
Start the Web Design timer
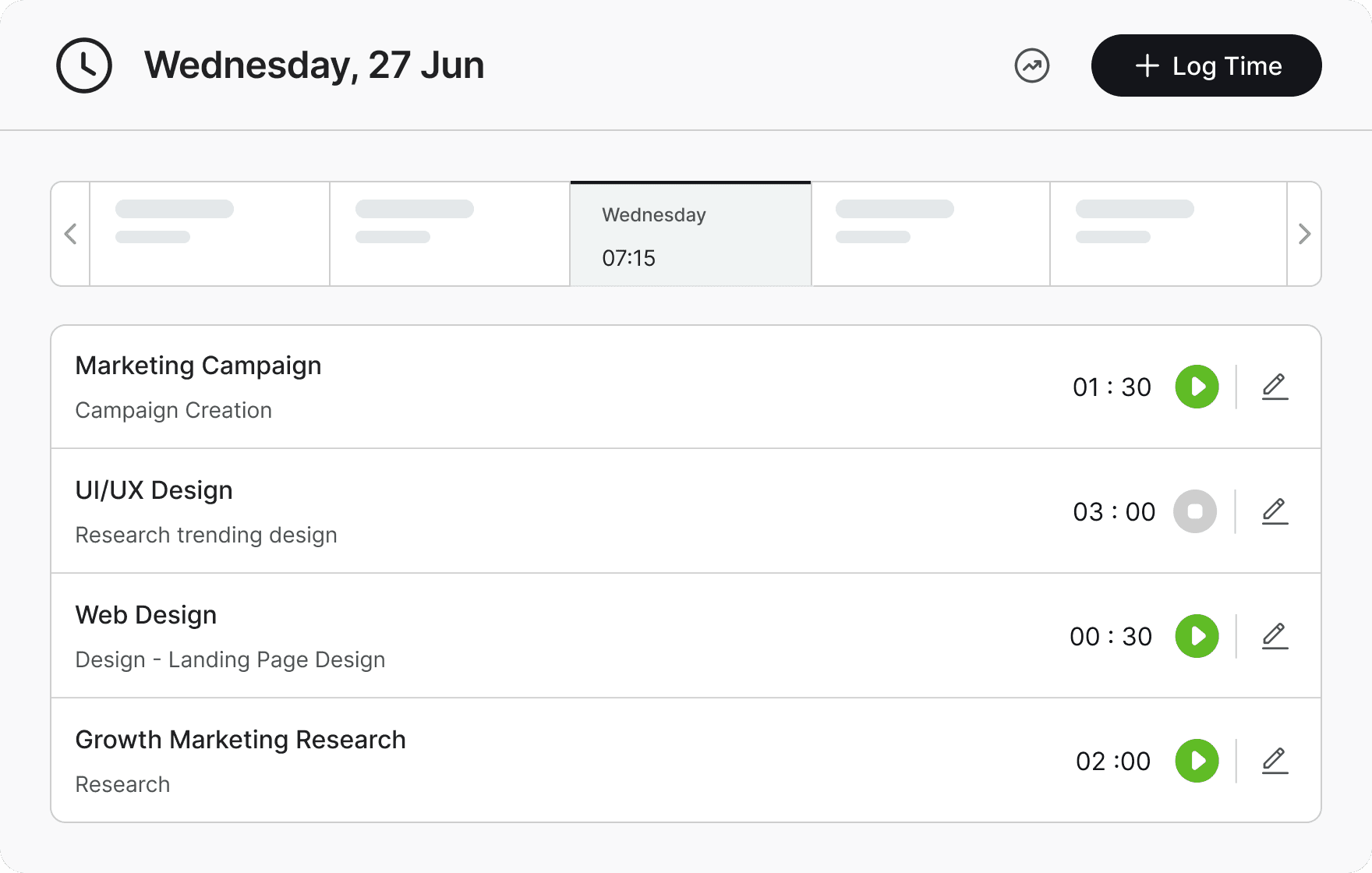tap(1197, 636)
